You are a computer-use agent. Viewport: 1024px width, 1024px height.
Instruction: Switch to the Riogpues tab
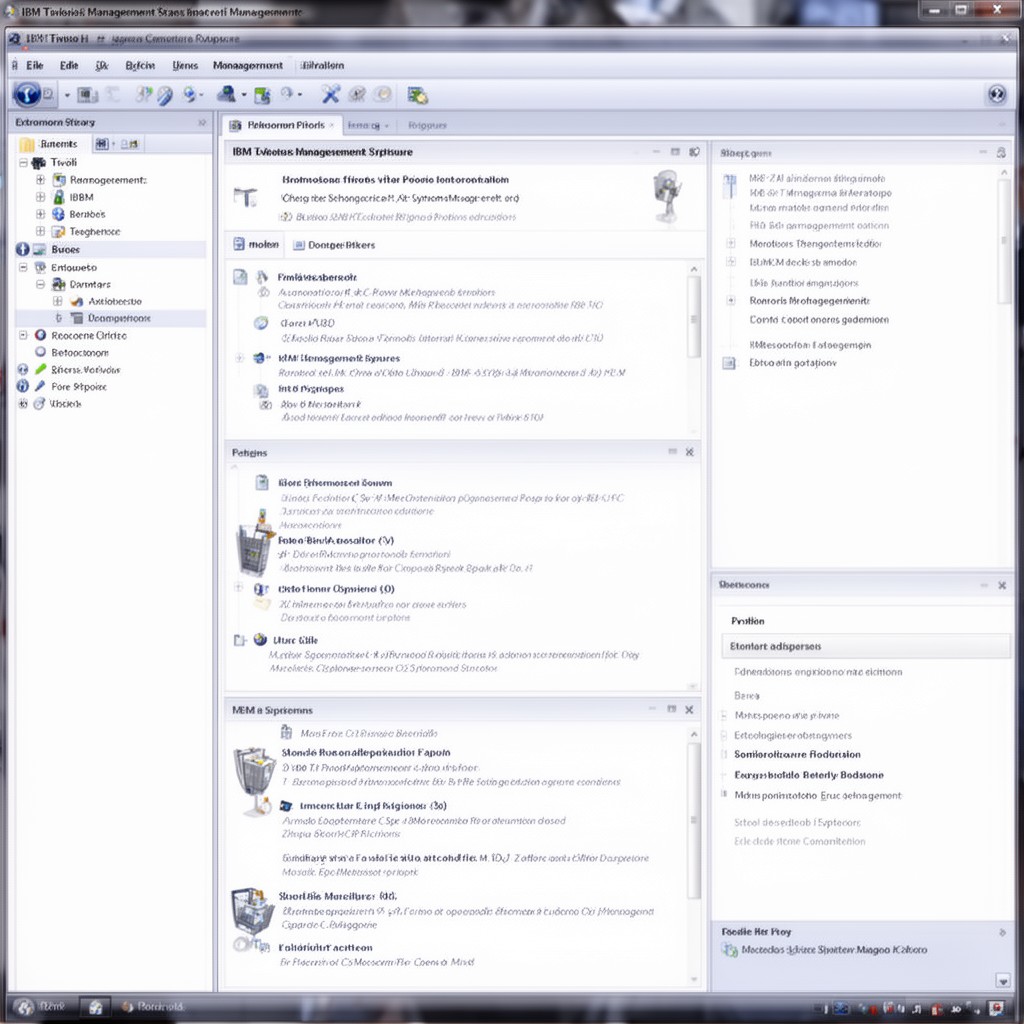coord(427,125)
